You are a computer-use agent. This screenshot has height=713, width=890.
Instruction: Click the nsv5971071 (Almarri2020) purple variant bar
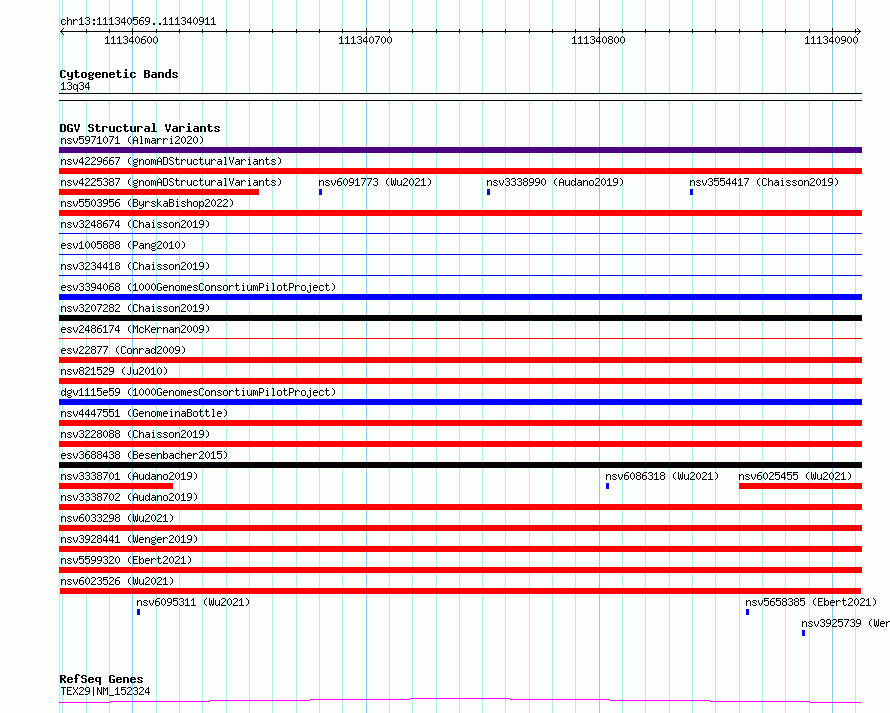[460, 150]
